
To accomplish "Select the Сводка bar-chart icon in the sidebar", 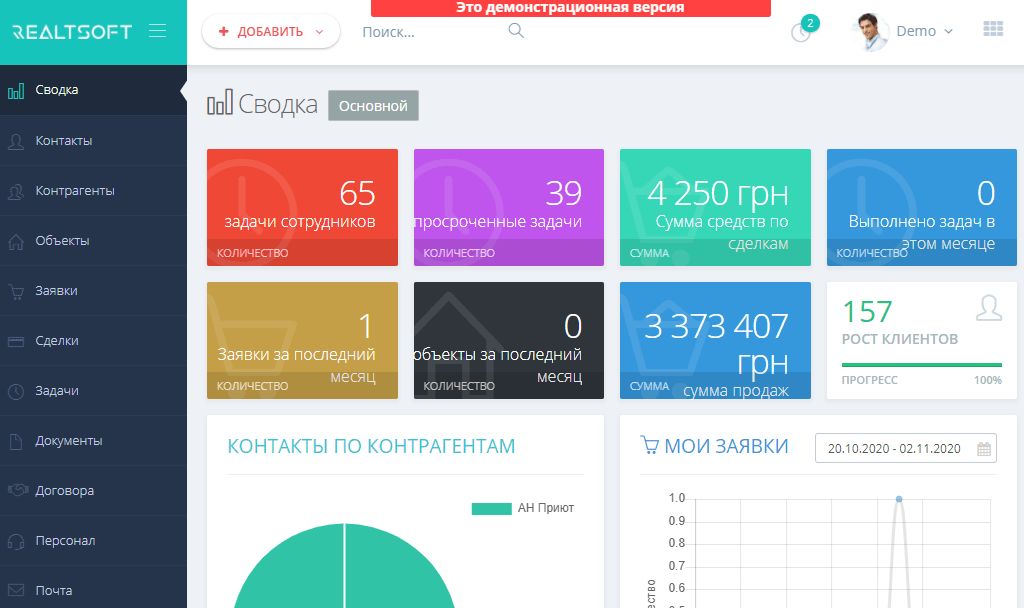I will (16, 90).
